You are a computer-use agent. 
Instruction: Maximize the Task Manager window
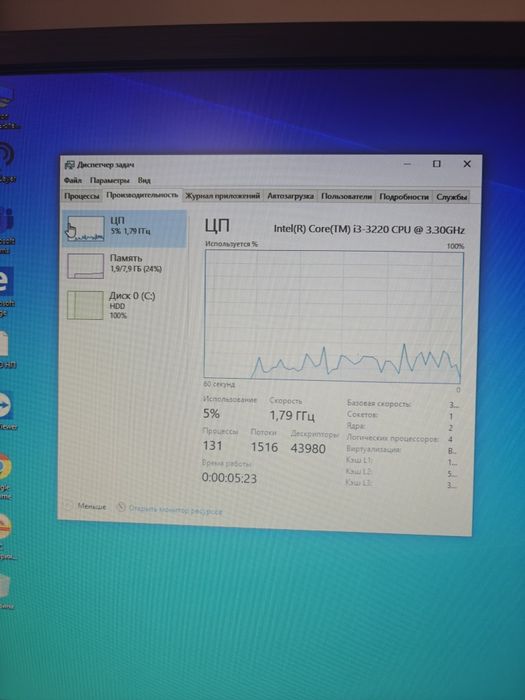[x=437, y=164]
